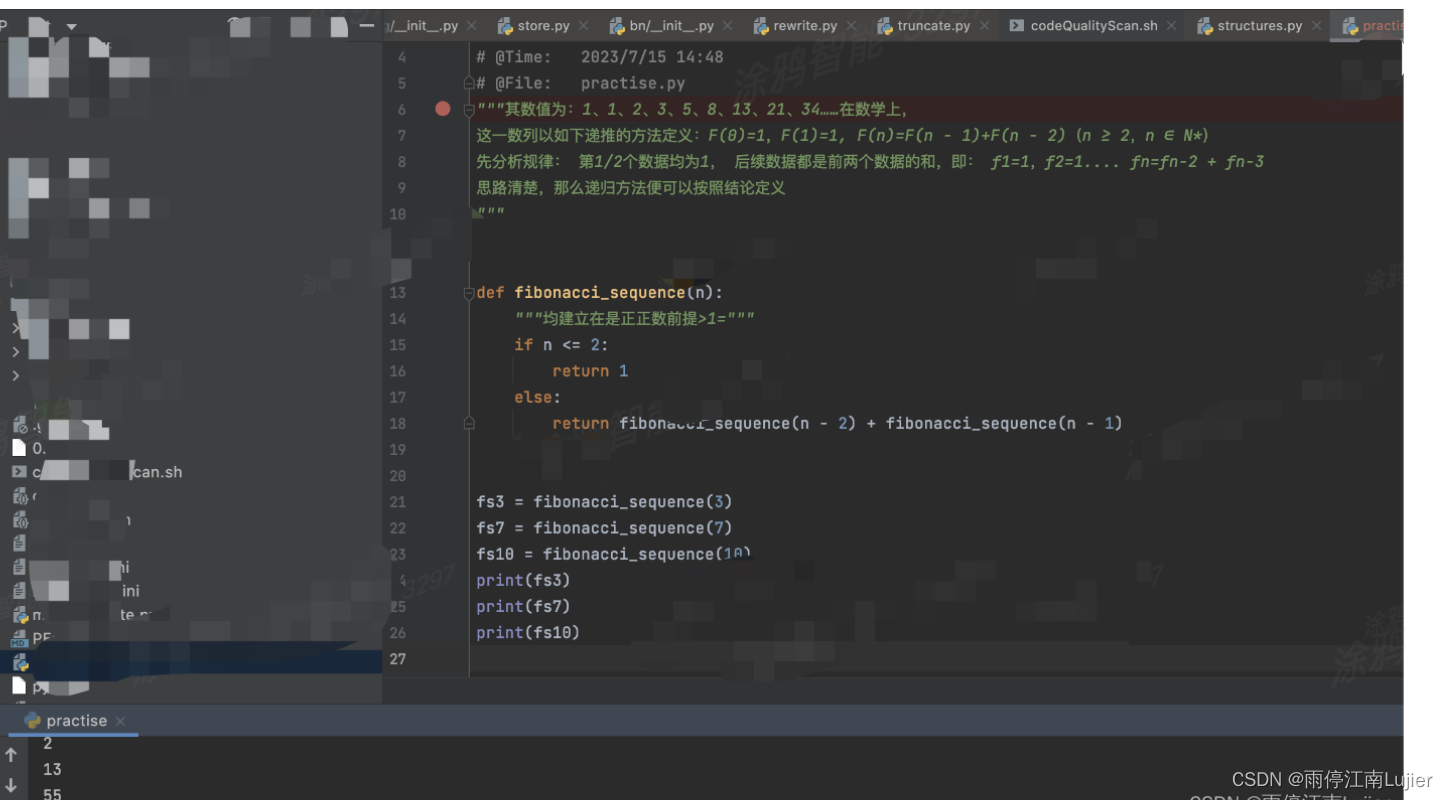Click the down arrow in run panel

tap(11, 785)
